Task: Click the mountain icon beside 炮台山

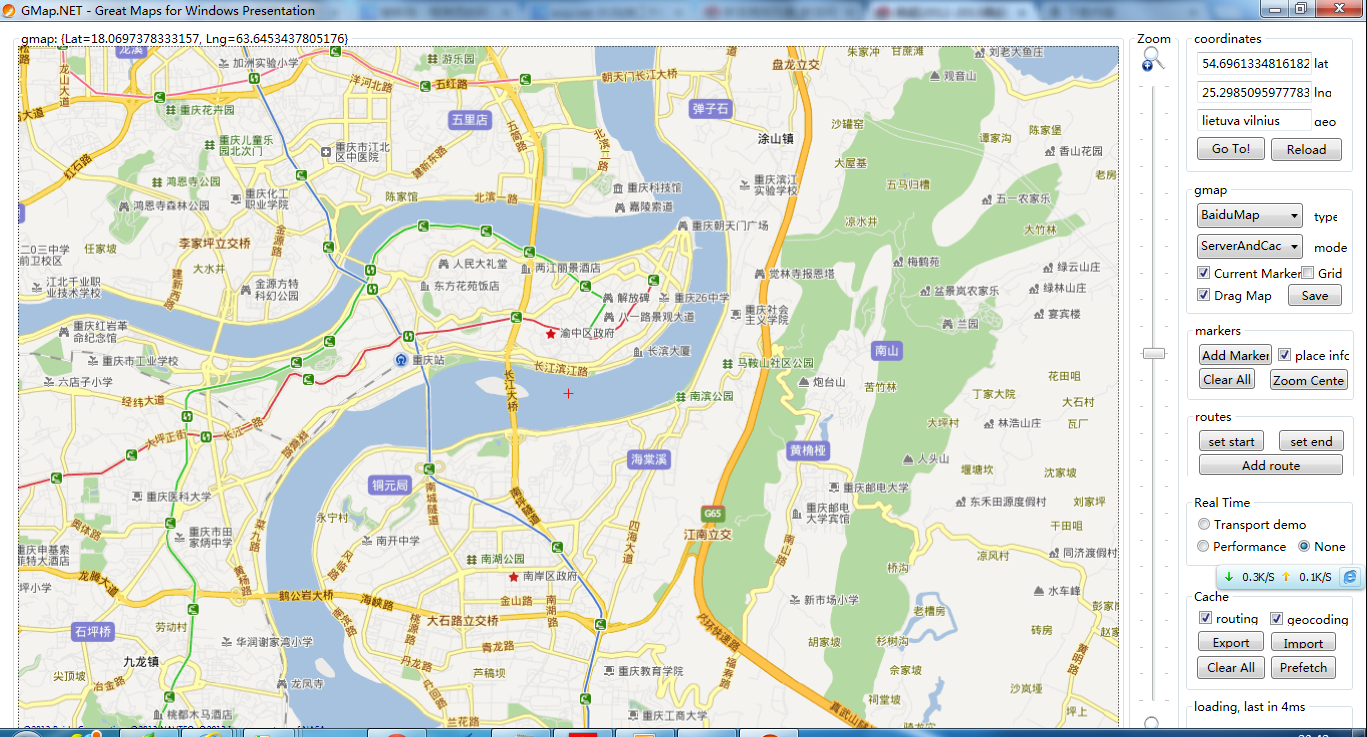Action: click(x=803, y=381)
